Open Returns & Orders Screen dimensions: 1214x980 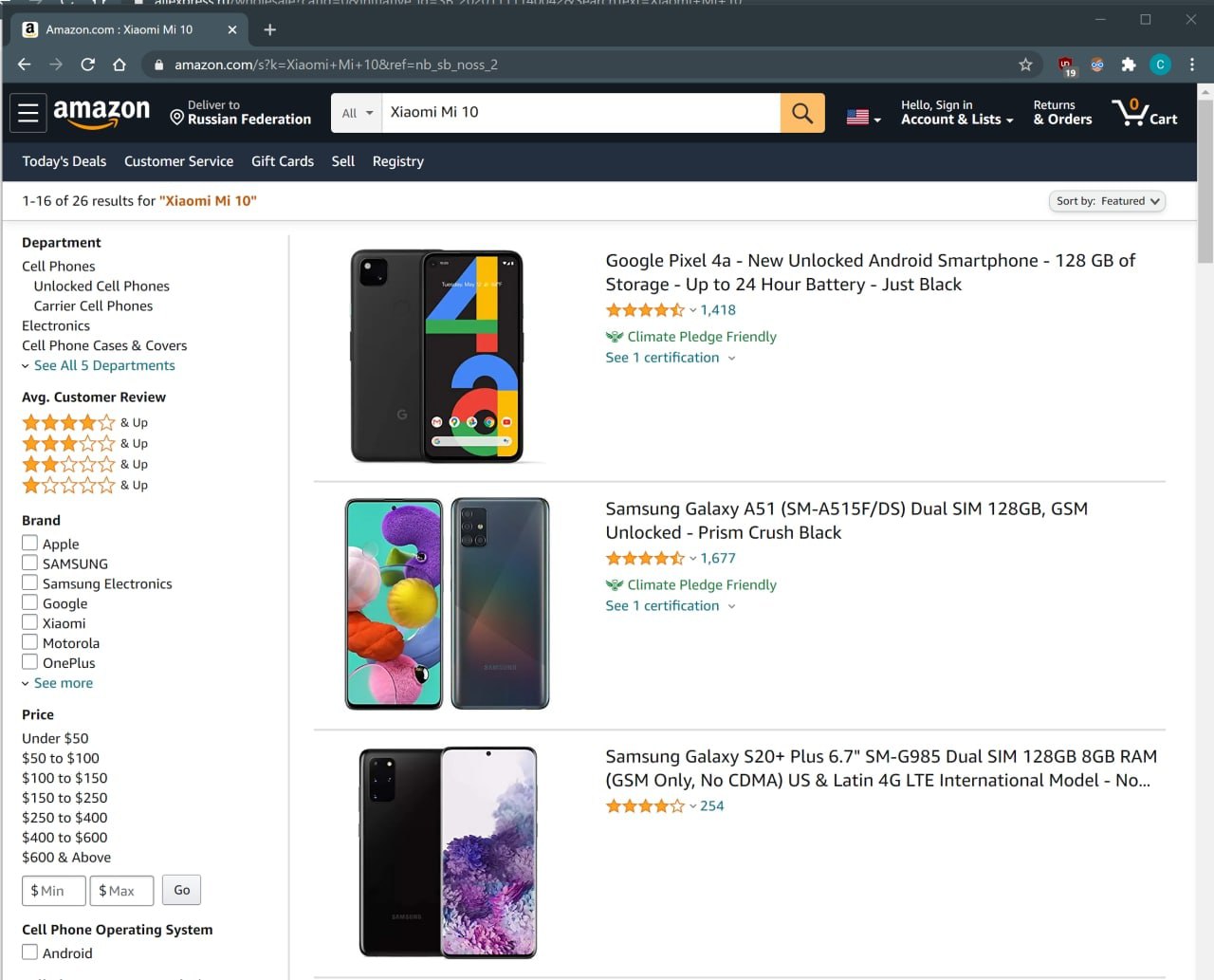click(x=1062, y=112)
